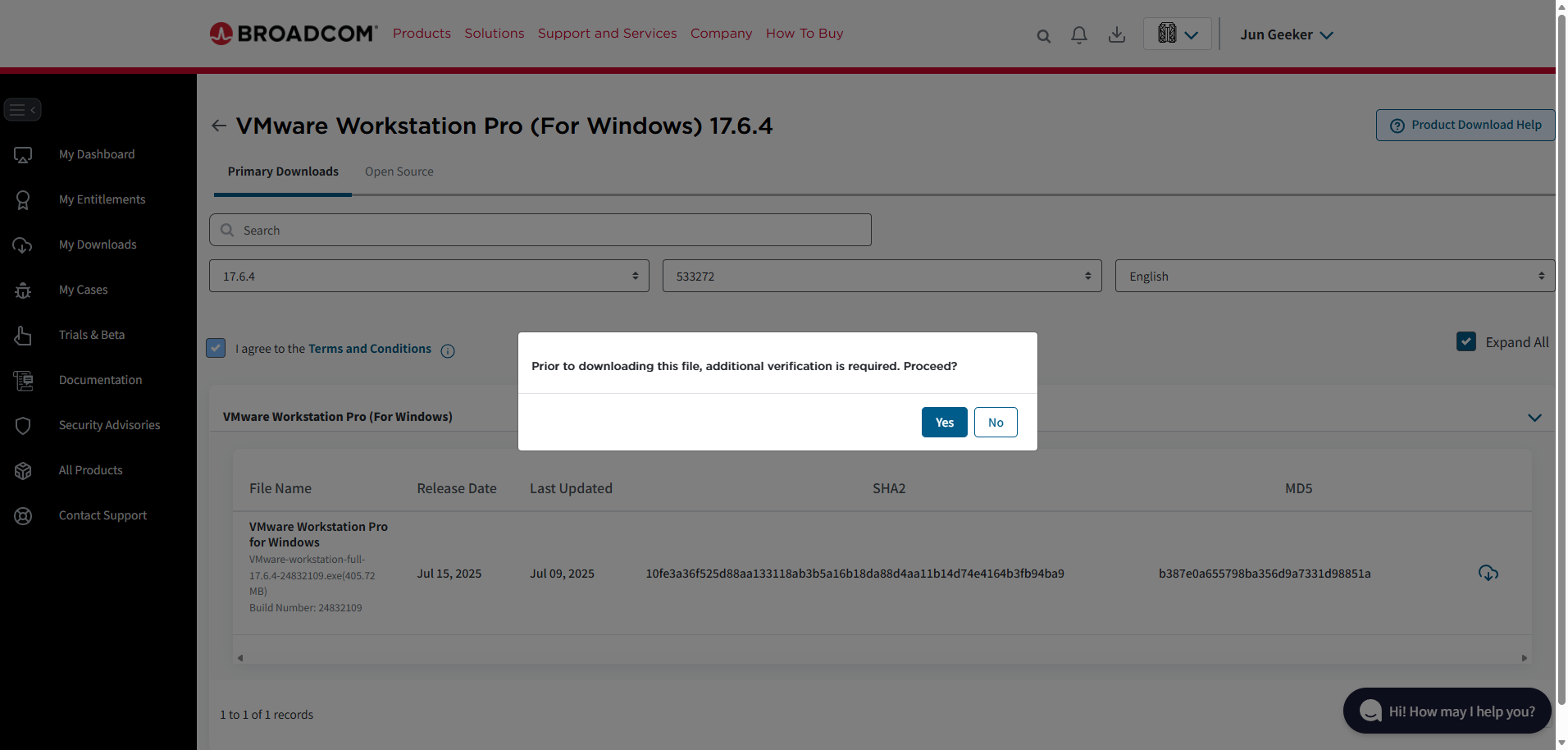Image resolution: width=1568 pixels, height=750 pixels.
Task: Open My Cases
Action: click(x=83, y=290)
